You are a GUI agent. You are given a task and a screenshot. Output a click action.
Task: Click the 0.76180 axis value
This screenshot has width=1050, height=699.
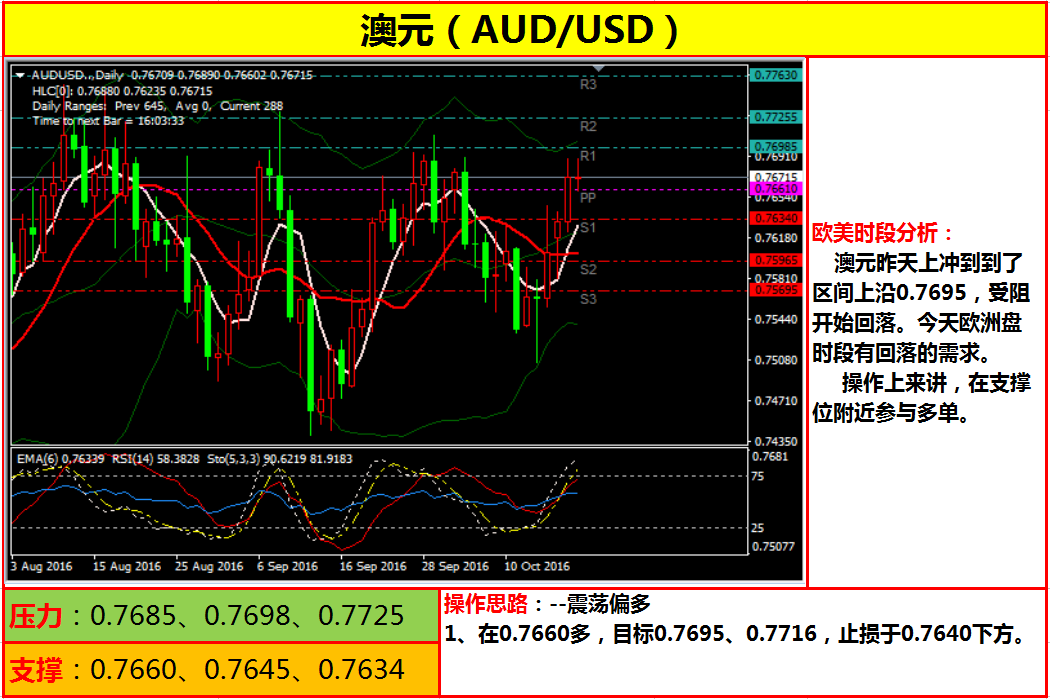[x=775, y=238]
